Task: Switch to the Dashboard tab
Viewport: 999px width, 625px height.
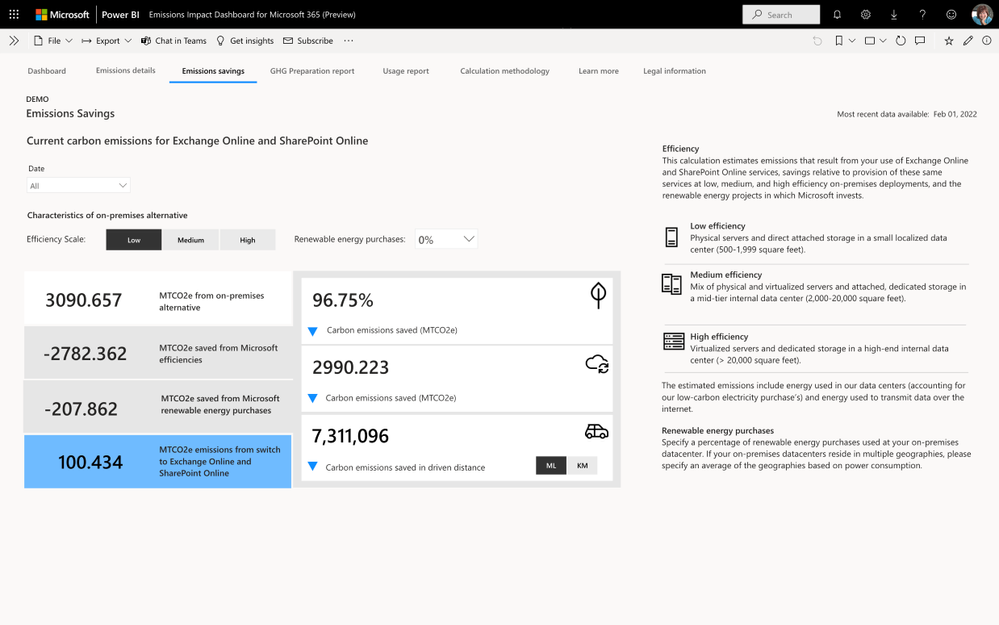Action: coord(47,71)
